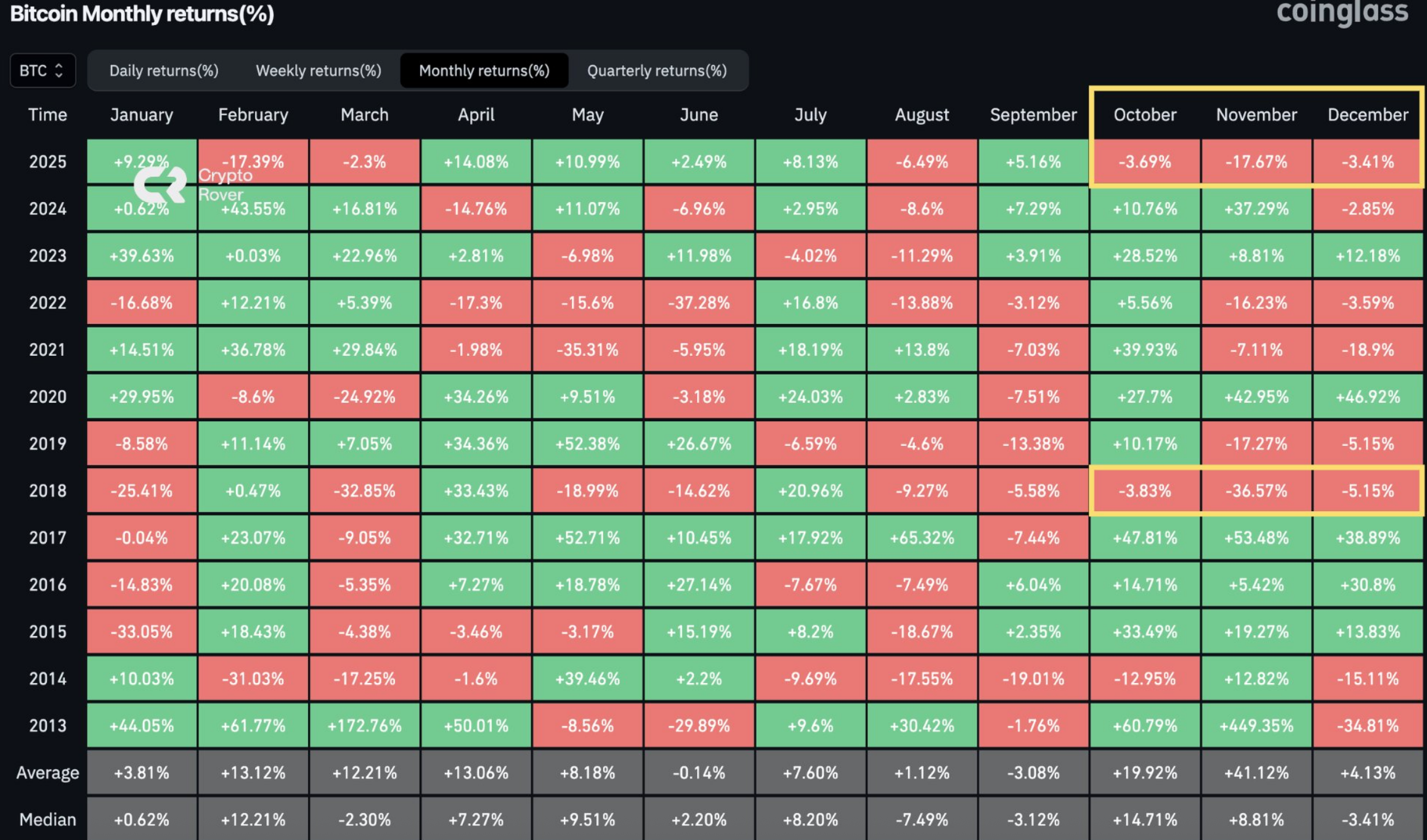This screenshot has height=840, width=1427.
Task: Select the 2018 row label
Action: 47,491
